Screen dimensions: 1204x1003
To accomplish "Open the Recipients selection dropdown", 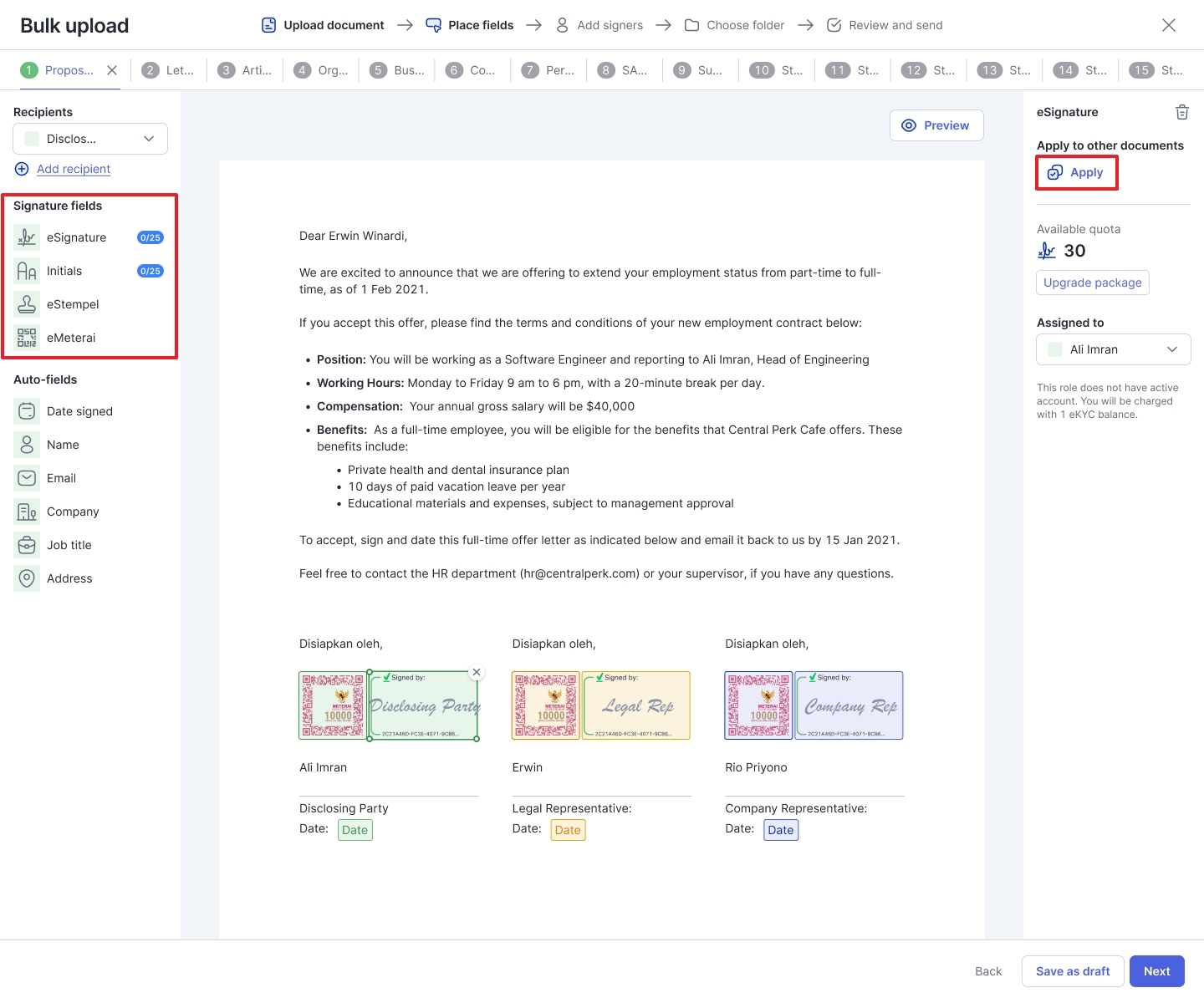I will (89, 138).
